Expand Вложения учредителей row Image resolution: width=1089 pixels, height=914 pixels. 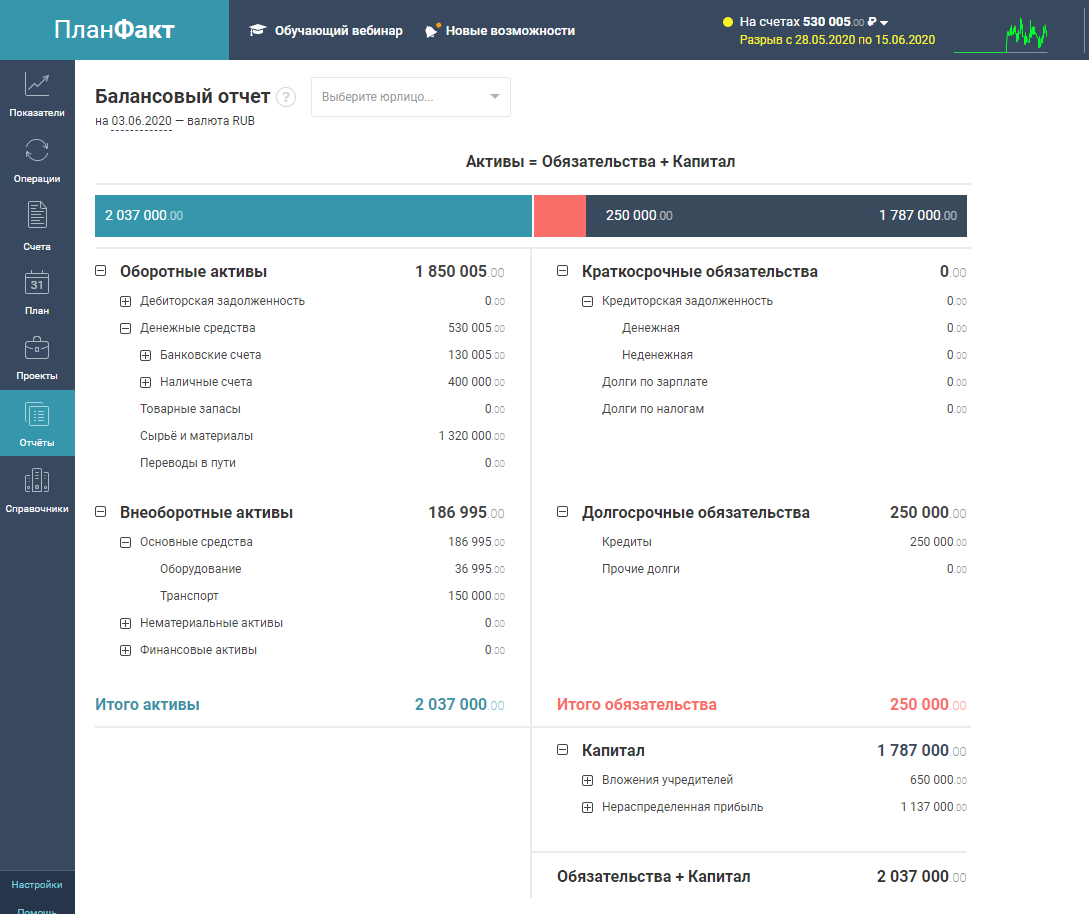[x=588, y=781]
